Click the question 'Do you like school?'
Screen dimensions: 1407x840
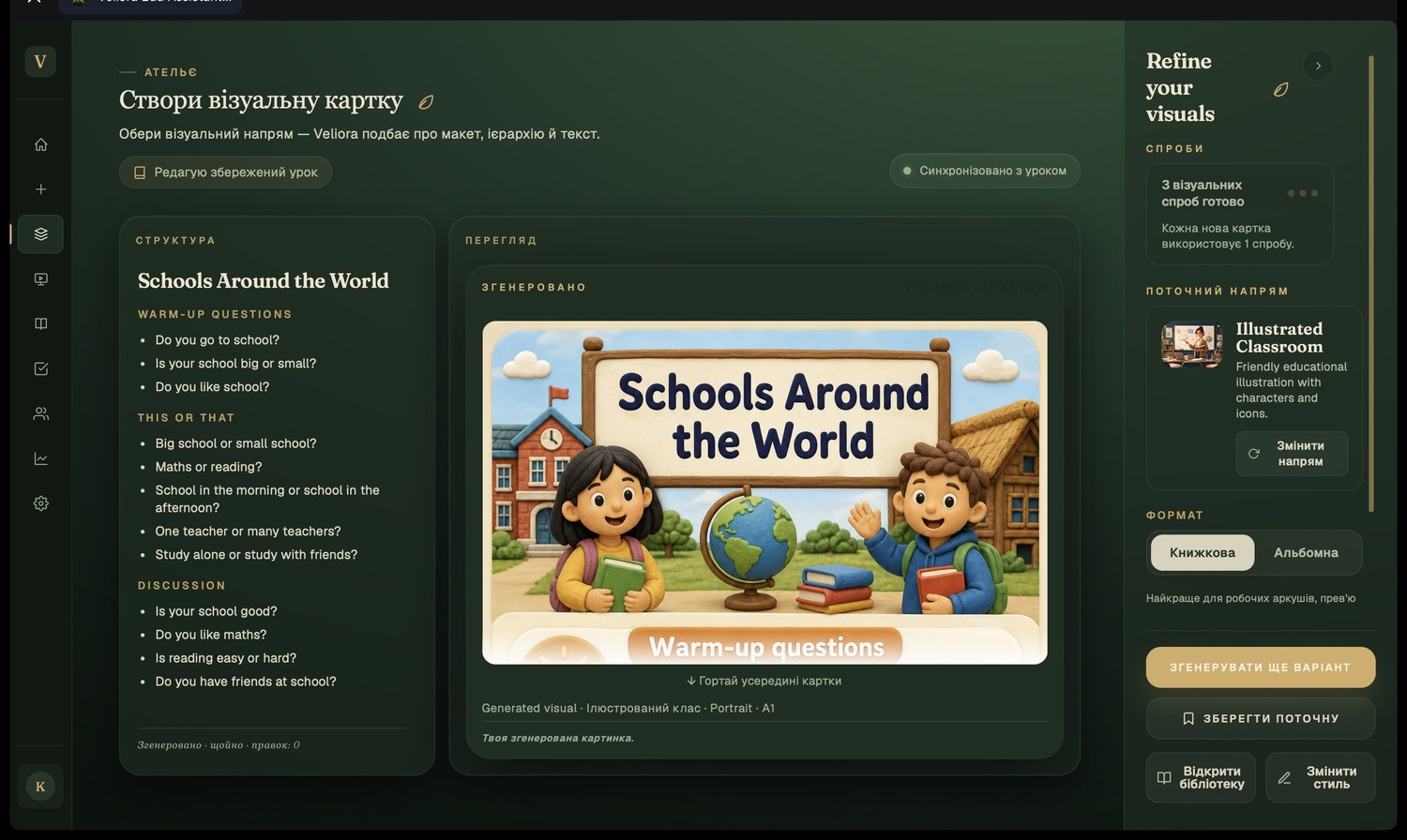click(212, 387)
